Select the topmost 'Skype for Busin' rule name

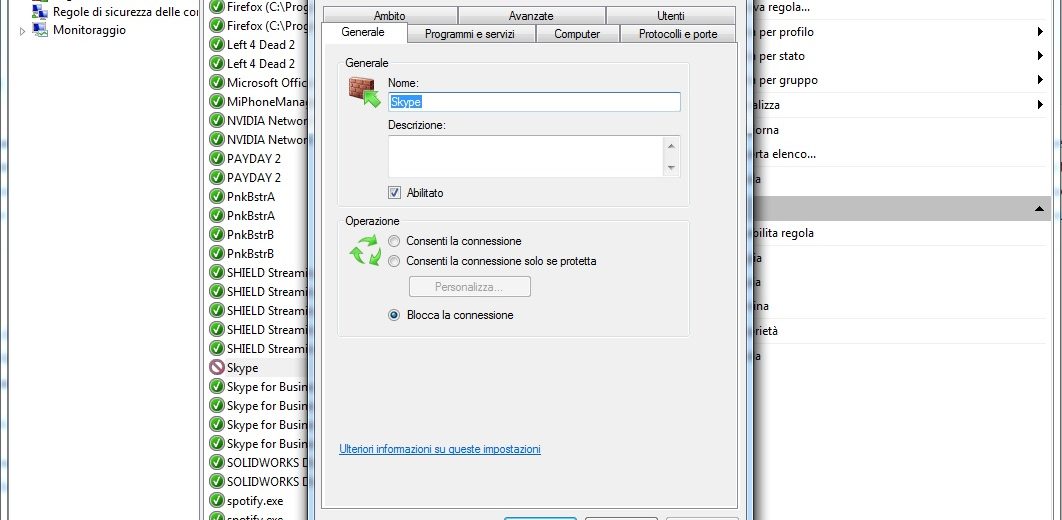pos(267,387)
